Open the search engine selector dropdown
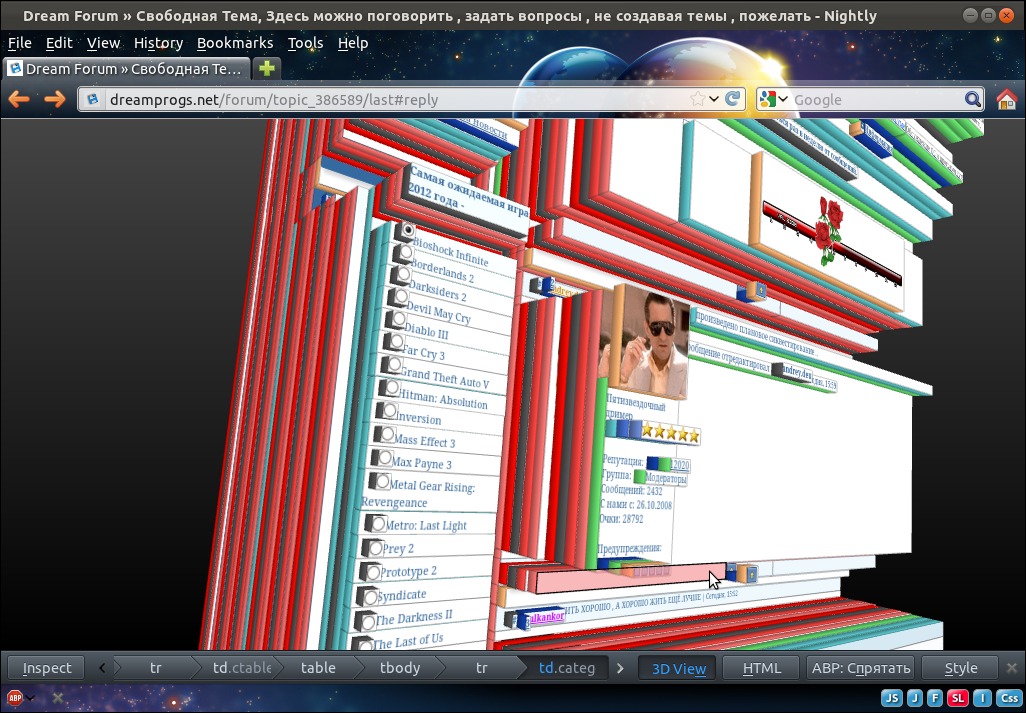 coord(783,99)
